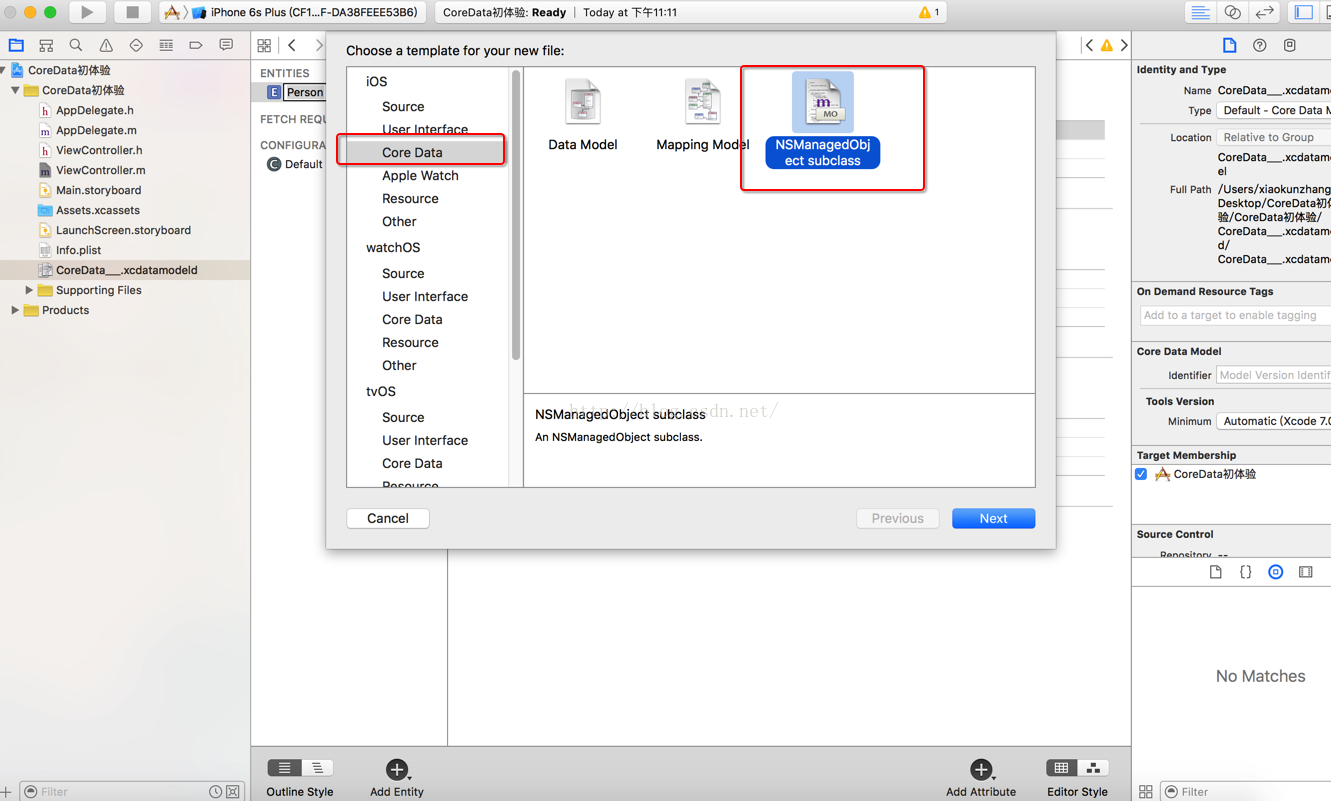Open the Add Entity menu
The width and height of the screenshot is (1331, 801).
tap(397, 769)
